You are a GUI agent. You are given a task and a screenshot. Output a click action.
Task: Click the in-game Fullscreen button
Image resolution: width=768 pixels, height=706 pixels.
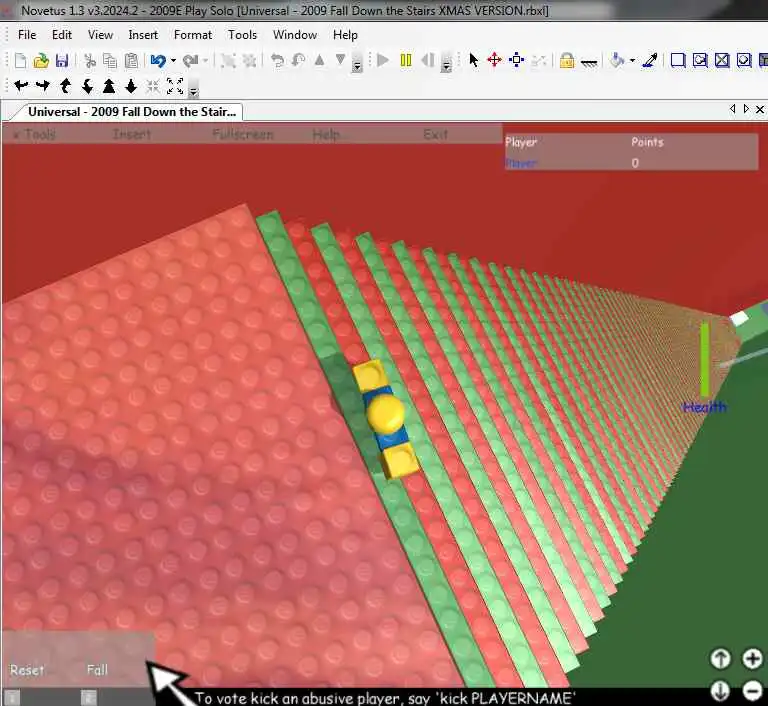pyautogui.click(x=243, y=134)
